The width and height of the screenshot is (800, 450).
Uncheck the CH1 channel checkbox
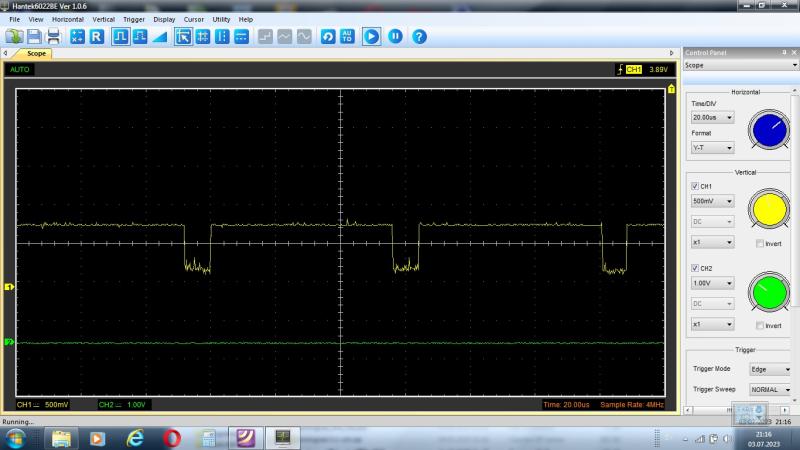click(x=696, y=186)
